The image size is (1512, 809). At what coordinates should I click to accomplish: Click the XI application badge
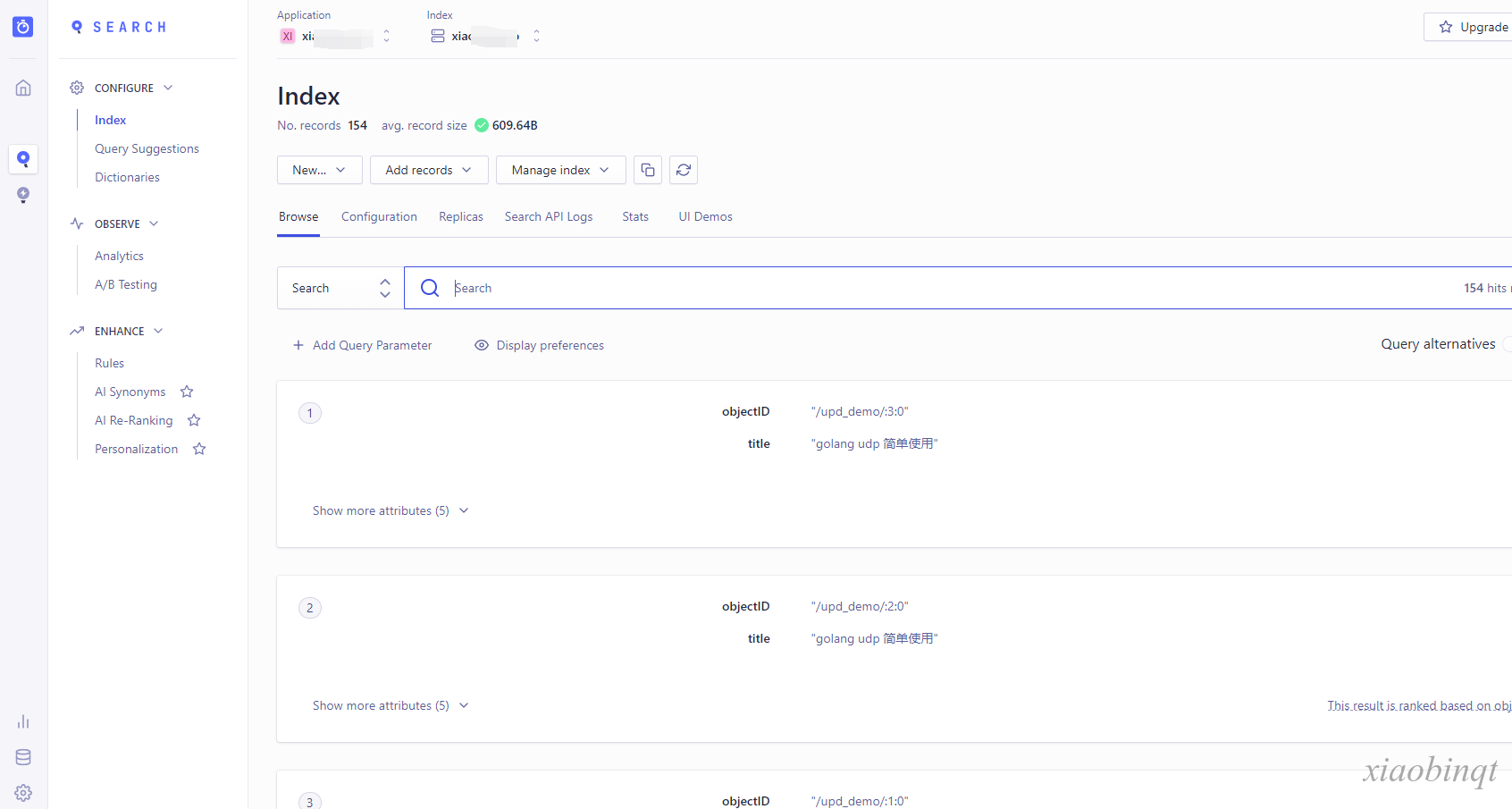coord(288,36)
